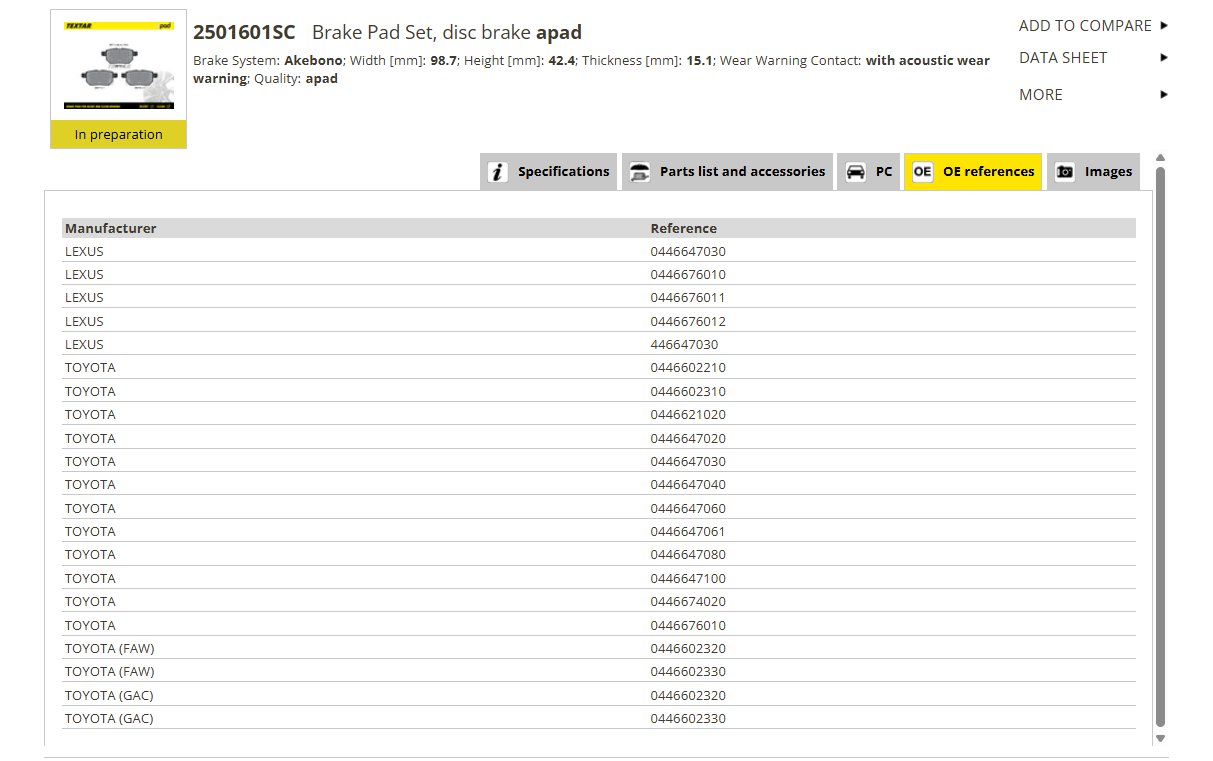
Task: Click the Manufacturer column header
Action: tap(111, 228)
